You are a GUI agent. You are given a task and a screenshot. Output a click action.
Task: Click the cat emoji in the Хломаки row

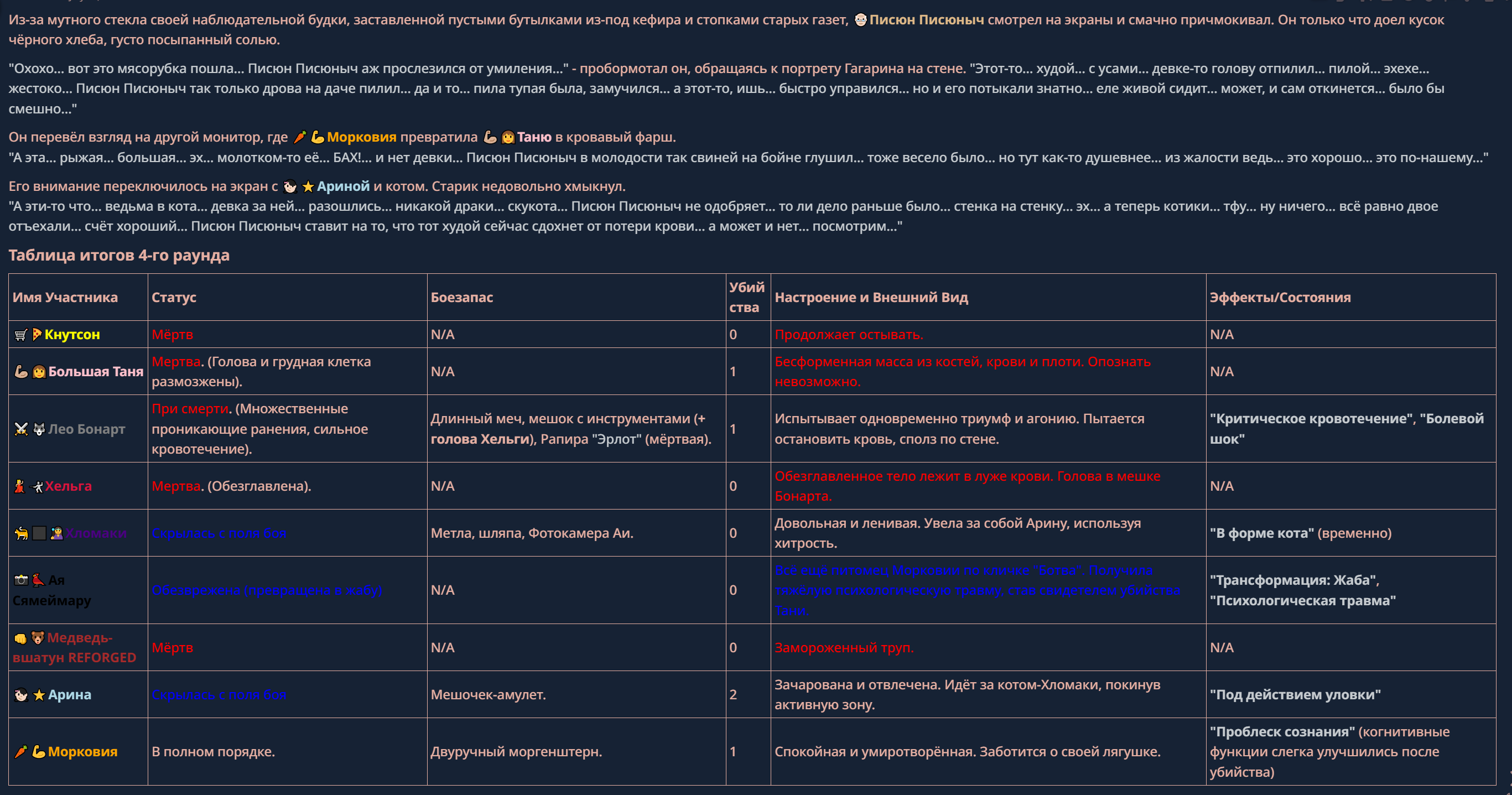pyautogui.click(x=21, y=533)
